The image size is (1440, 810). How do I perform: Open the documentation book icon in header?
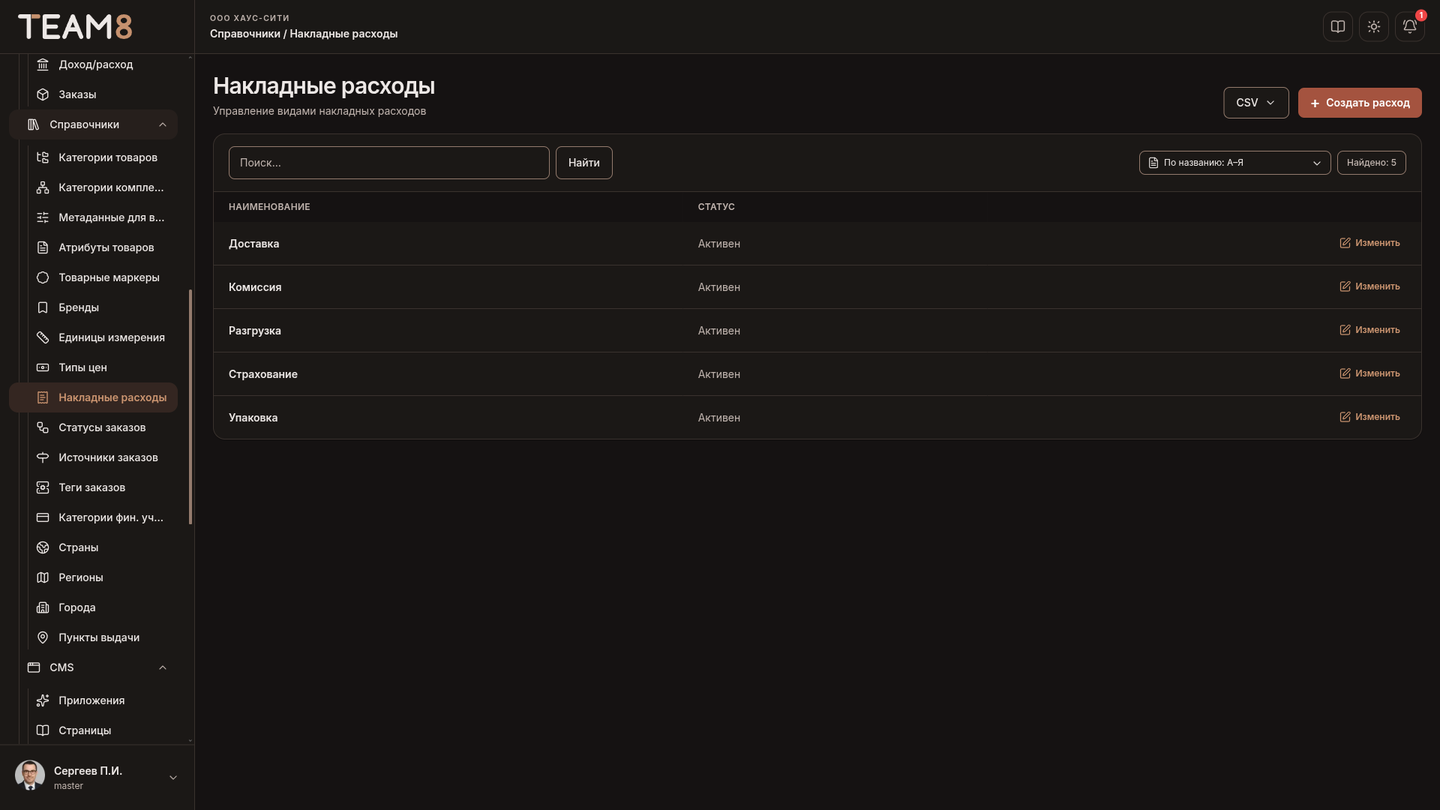[1338, 27]
